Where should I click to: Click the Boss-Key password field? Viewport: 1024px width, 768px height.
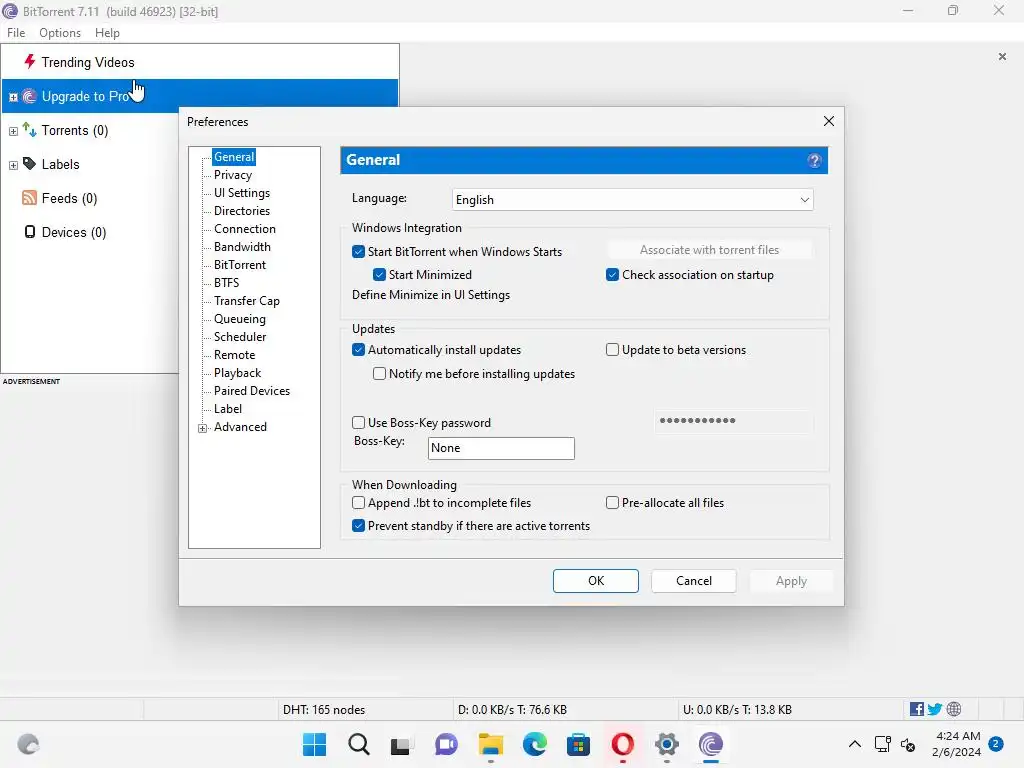point(734,421)
